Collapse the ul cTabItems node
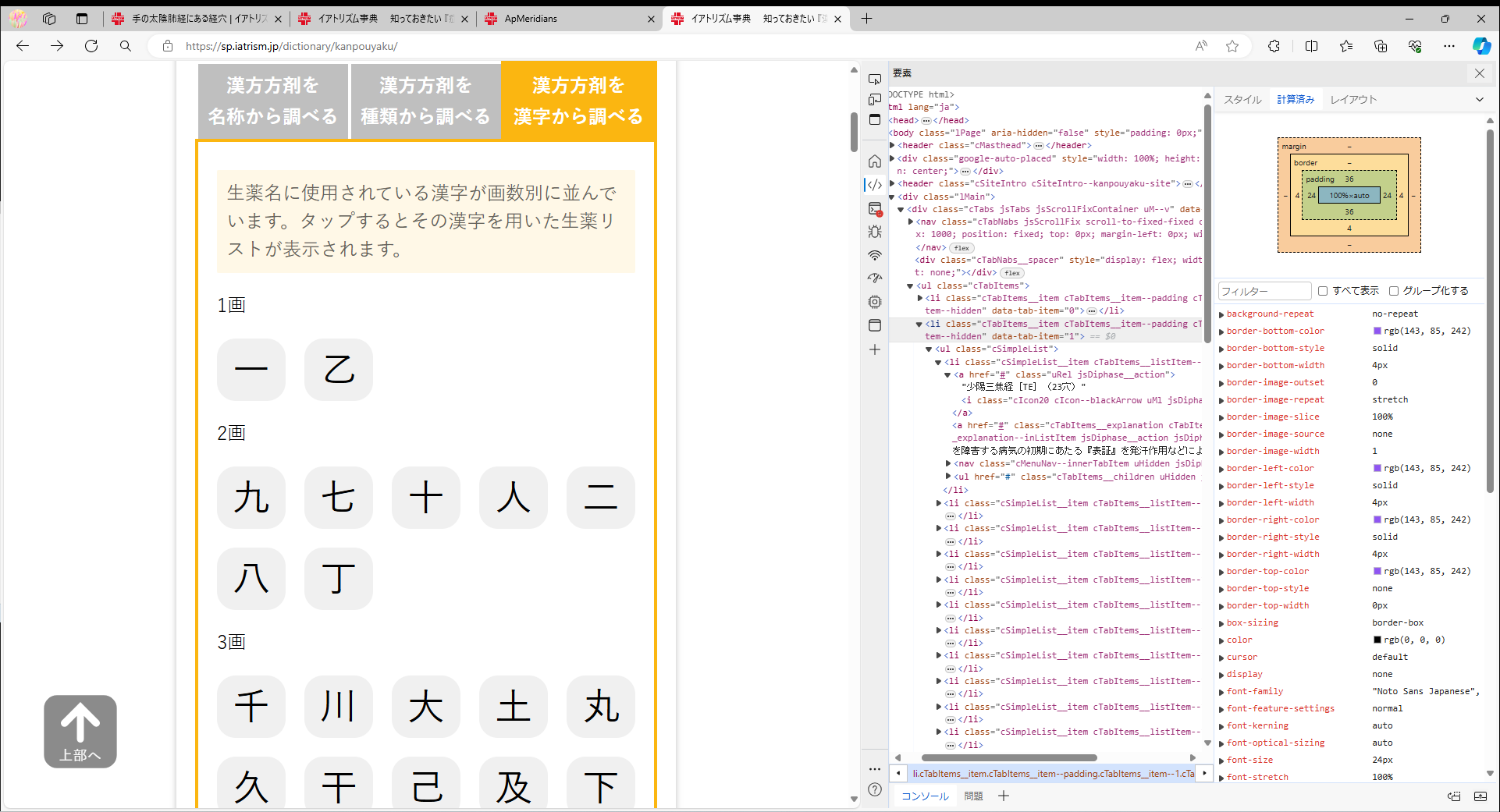The width and height of the screenshot is (1500, 812). click(910, 285)
